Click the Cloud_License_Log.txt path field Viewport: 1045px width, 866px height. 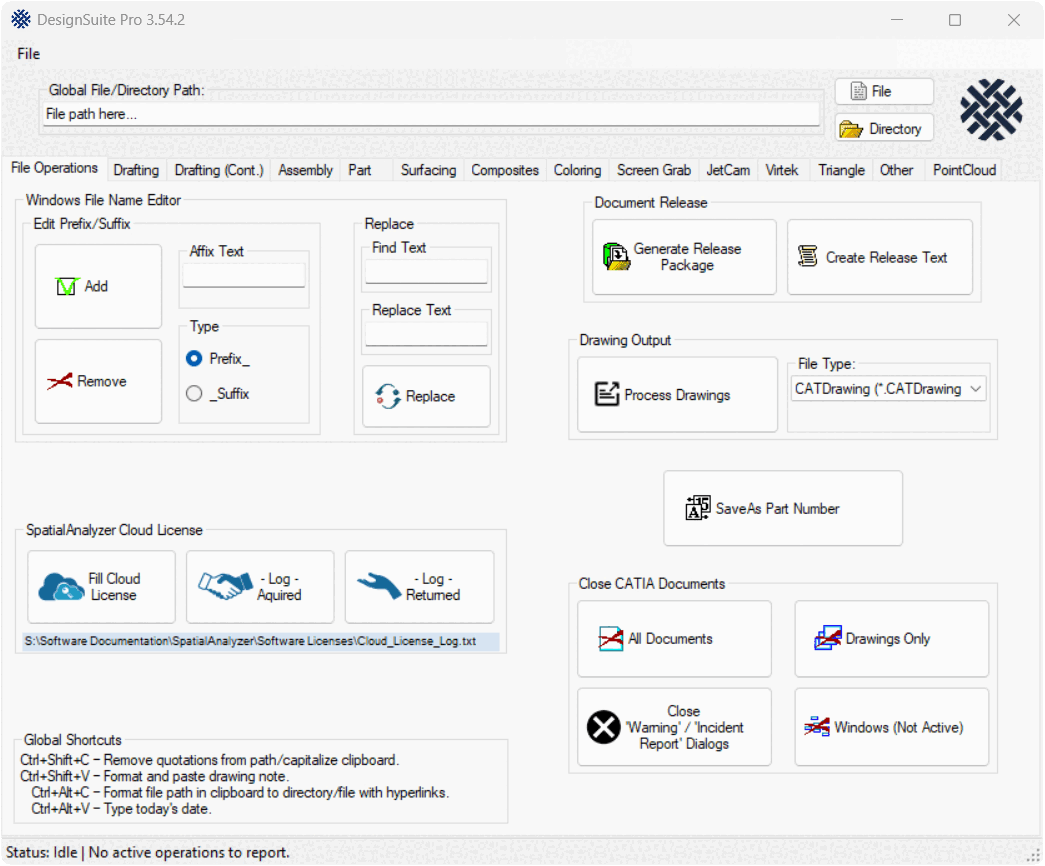(x=261, y=641)
